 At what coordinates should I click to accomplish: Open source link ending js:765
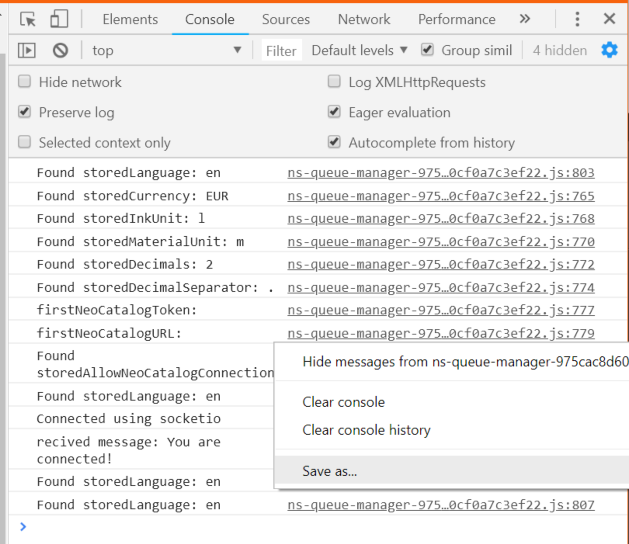[441, 196]
